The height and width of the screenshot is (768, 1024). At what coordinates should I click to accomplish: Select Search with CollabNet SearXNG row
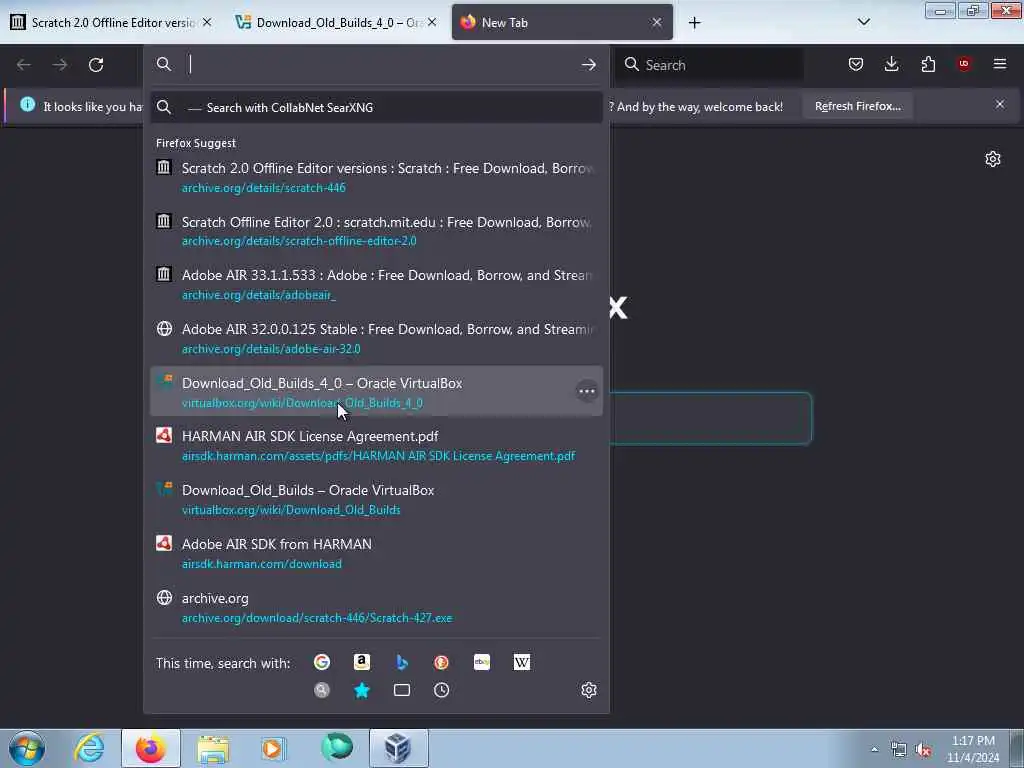click(x=376, y=107)
